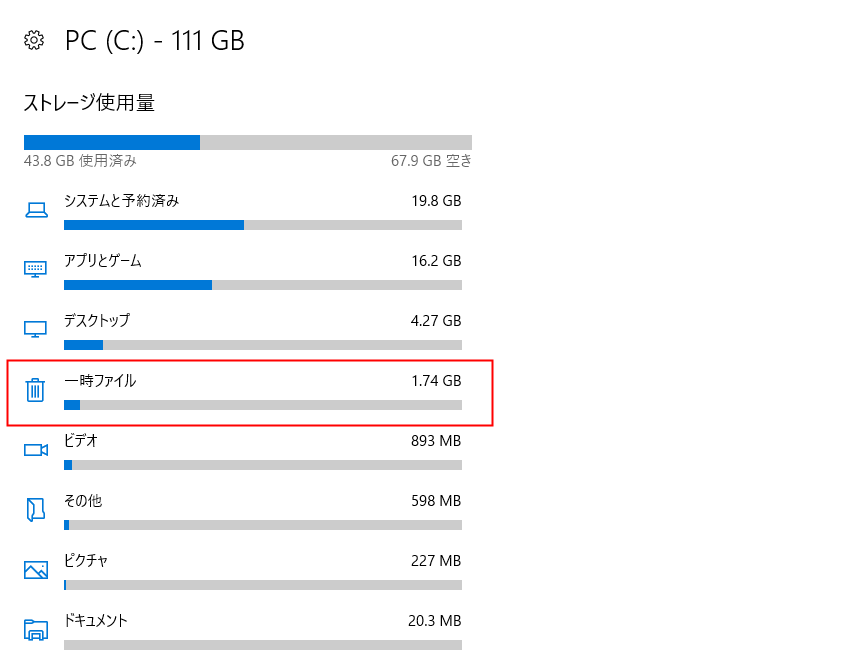This screenshot has height=652, width=846.
Task: Open the システムと予約済み storage category
Action: [x=121, y=201]
